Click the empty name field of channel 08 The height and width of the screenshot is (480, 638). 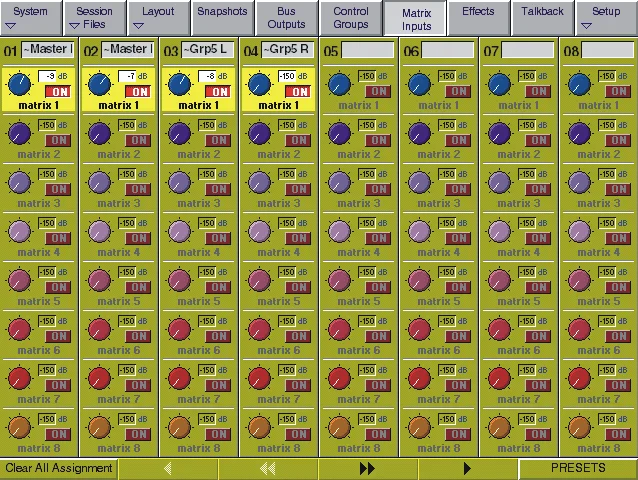coord(608,50)
